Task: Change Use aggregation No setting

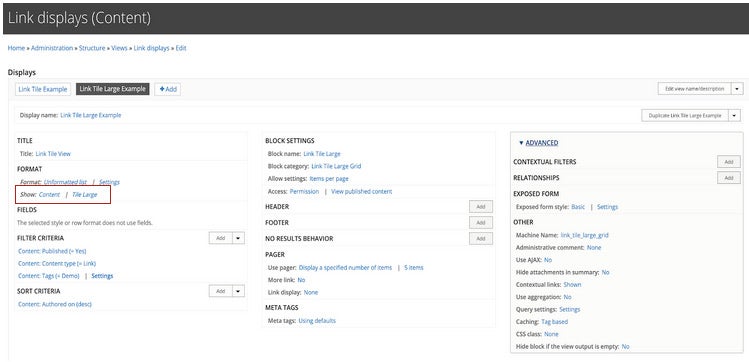Action: pos(567,297)
